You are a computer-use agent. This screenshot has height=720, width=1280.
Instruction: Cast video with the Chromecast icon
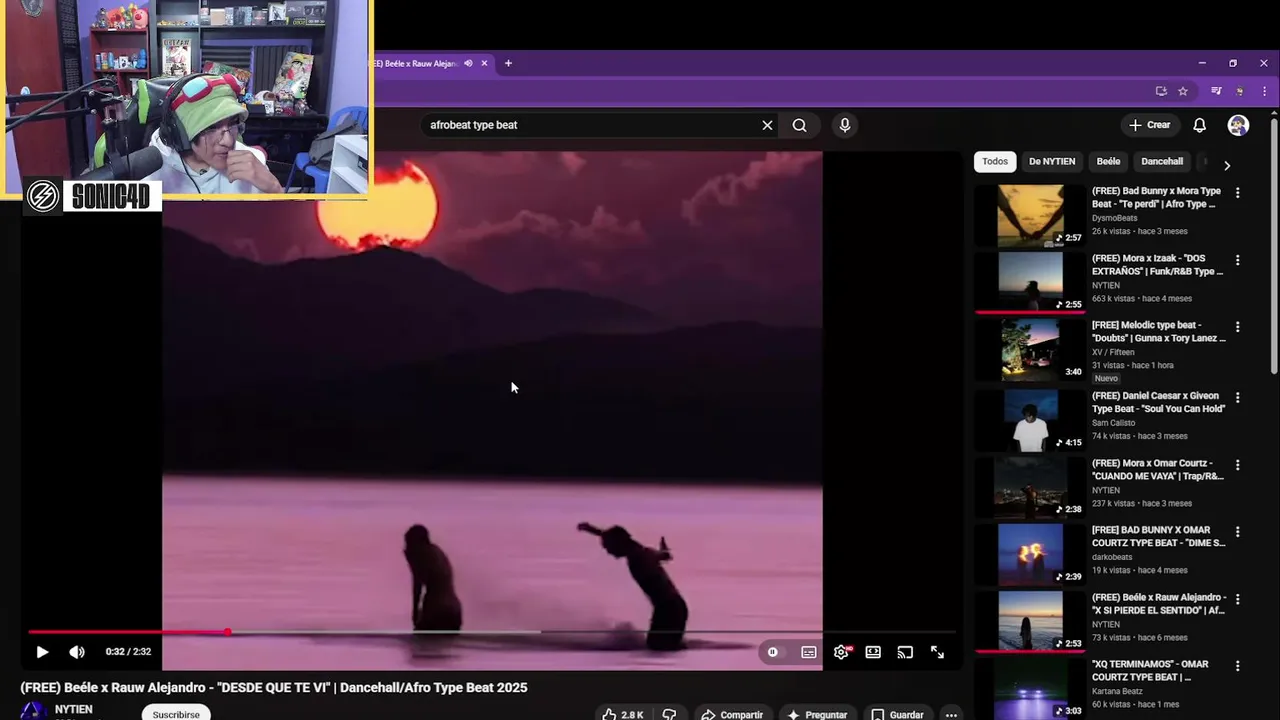click(x=905, y=652)
